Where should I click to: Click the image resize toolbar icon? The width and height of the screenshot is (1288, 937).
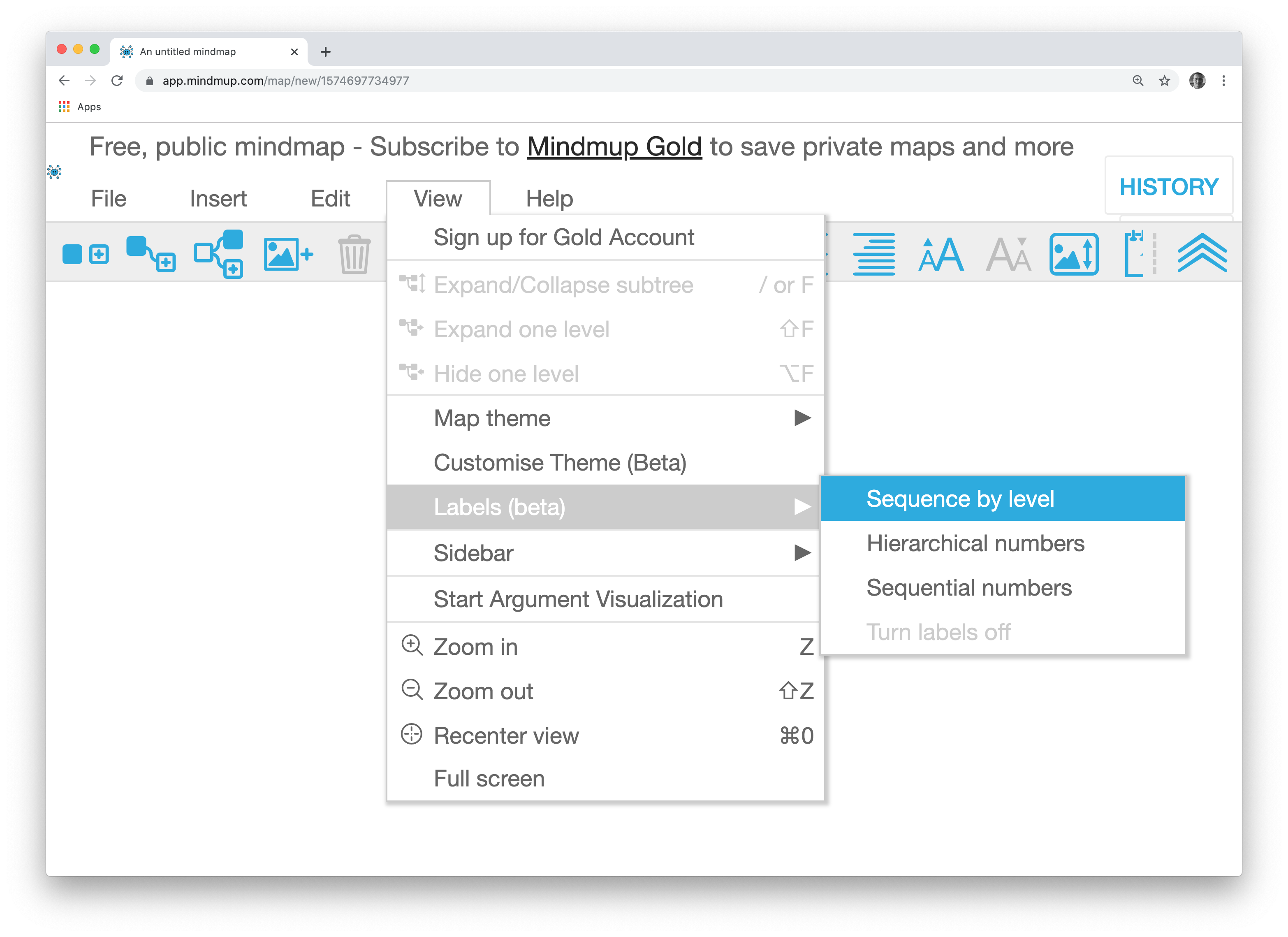1073,254
